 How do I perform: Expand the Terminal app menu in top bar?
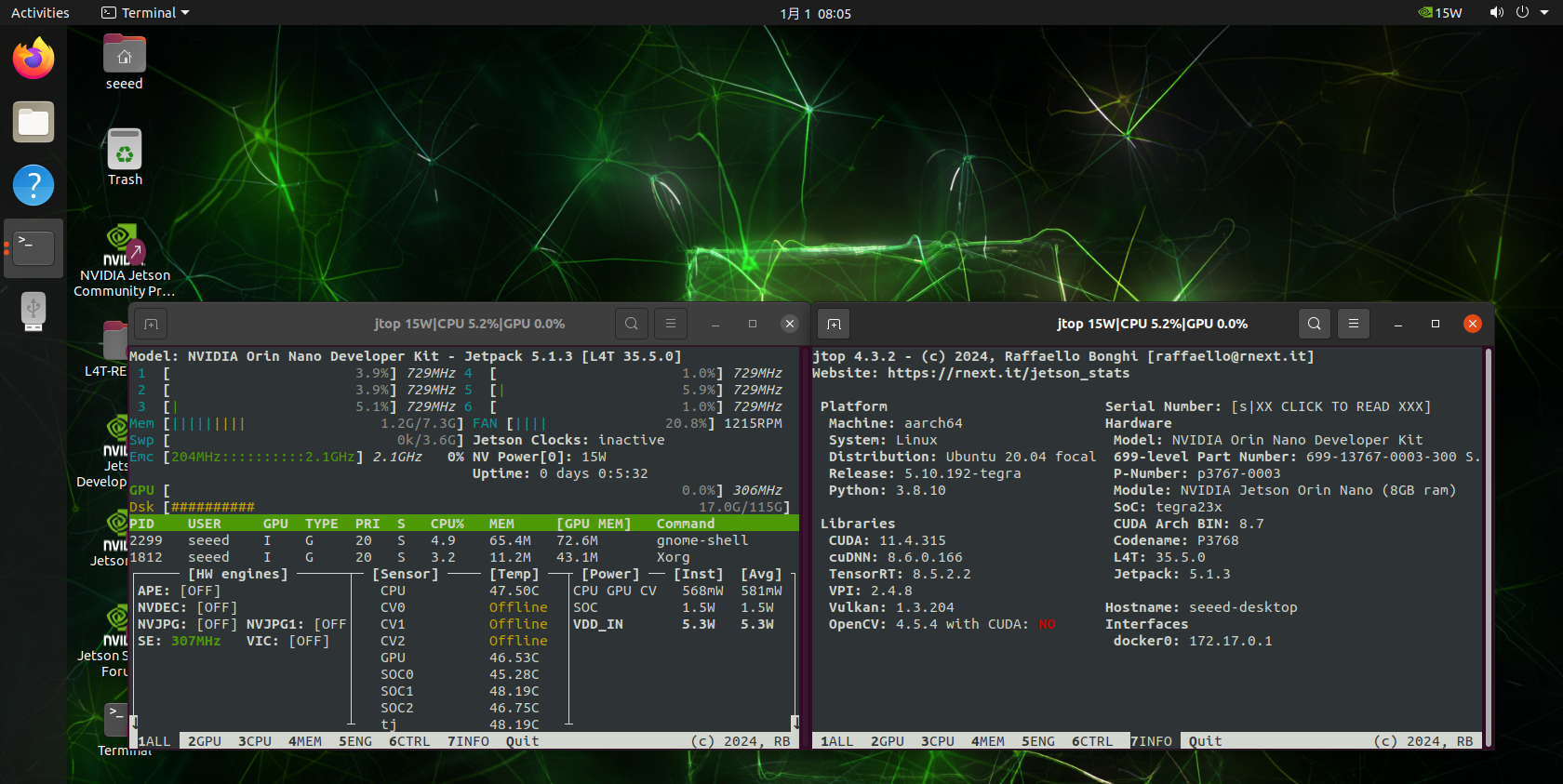(145, 13)
